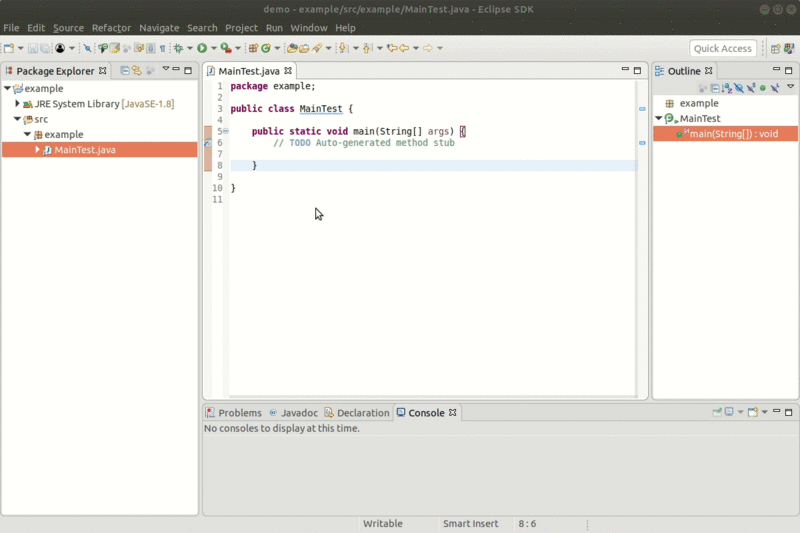Switch to the Java perspective icon
This screenshot has width=800, height=533.
[x=789, y=48]
